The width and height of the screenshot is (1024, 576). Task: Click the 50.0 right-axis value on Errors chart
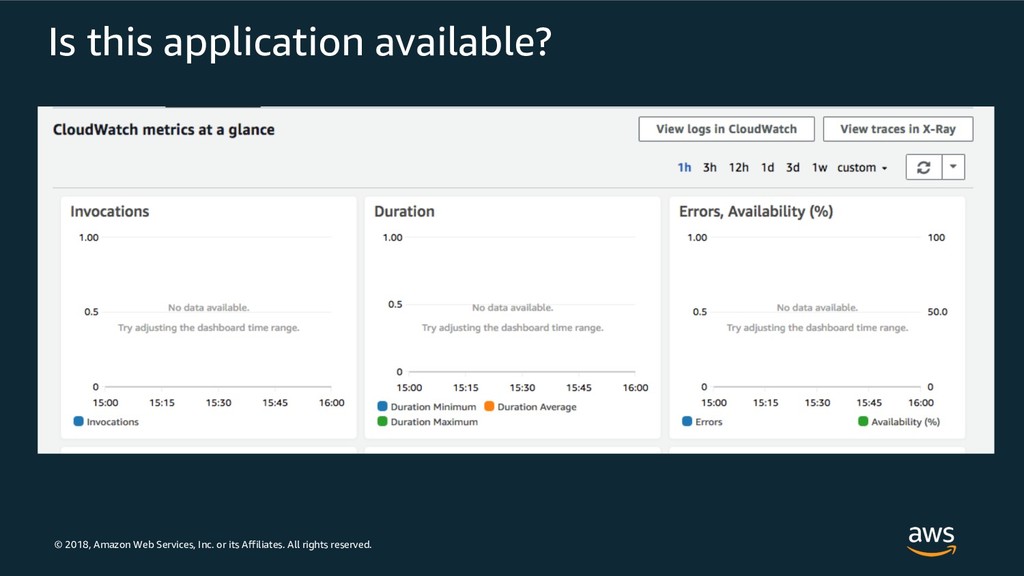[937, 312]
